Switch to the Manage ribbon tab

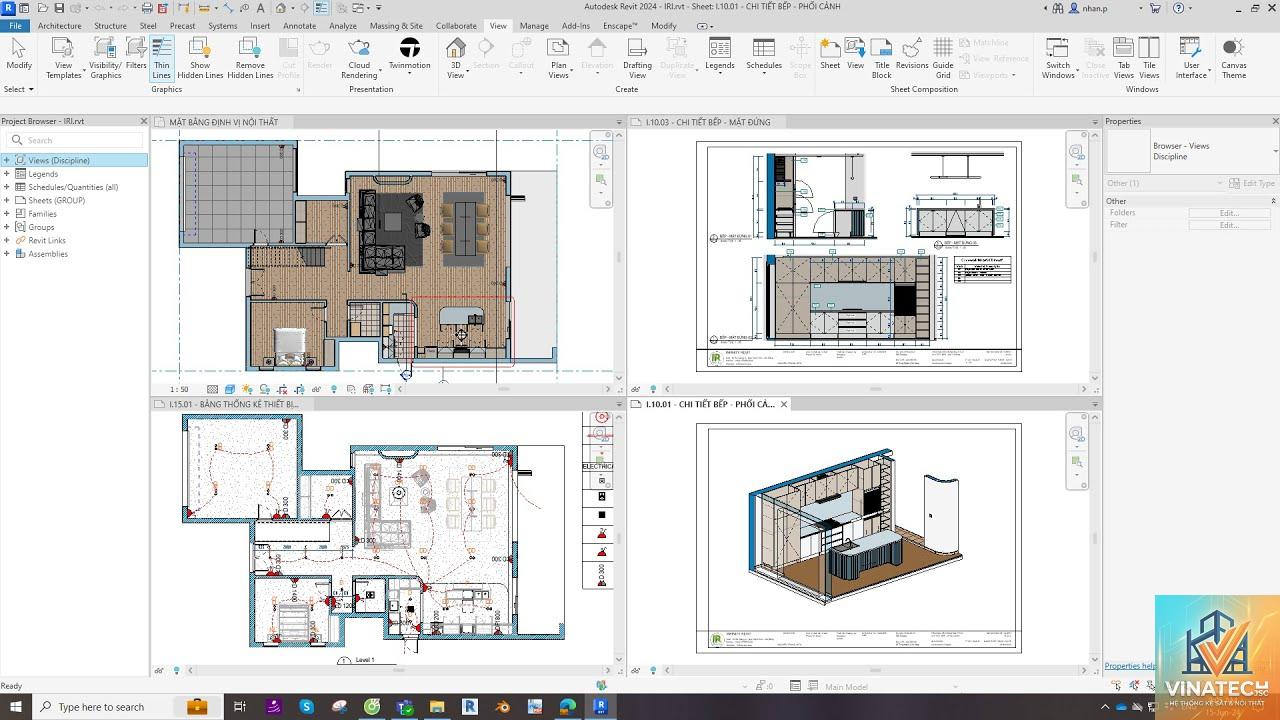click(x=534, y=26)
